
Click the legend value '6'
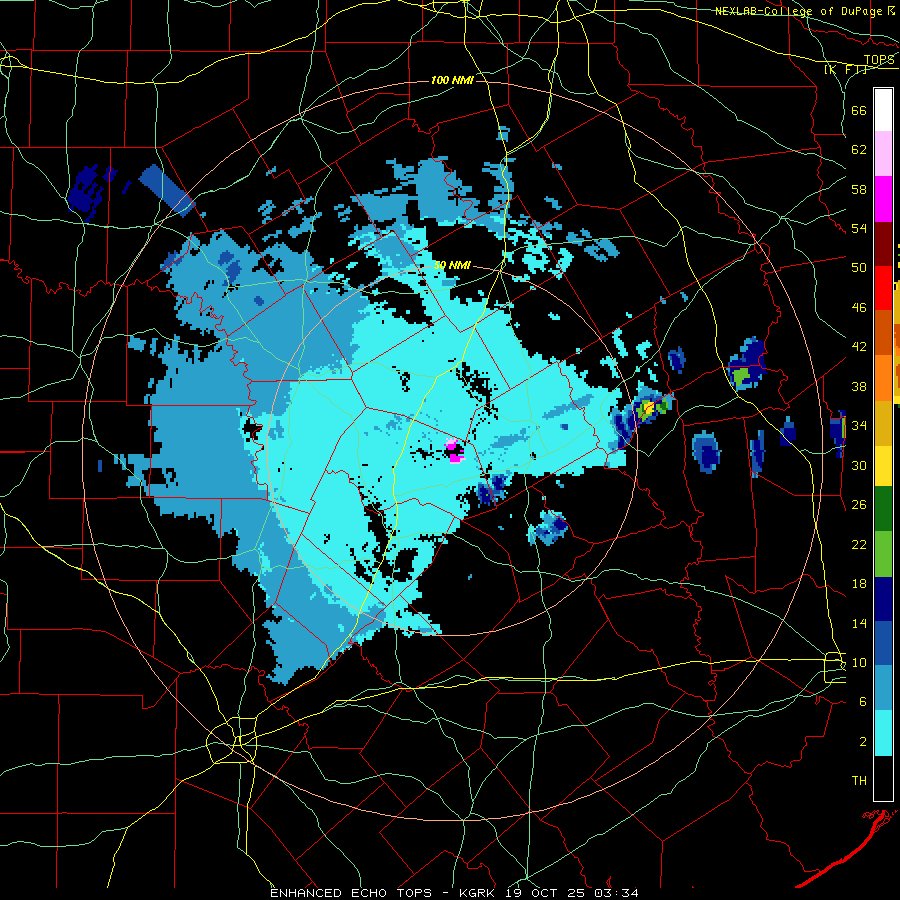pos(863,702)
